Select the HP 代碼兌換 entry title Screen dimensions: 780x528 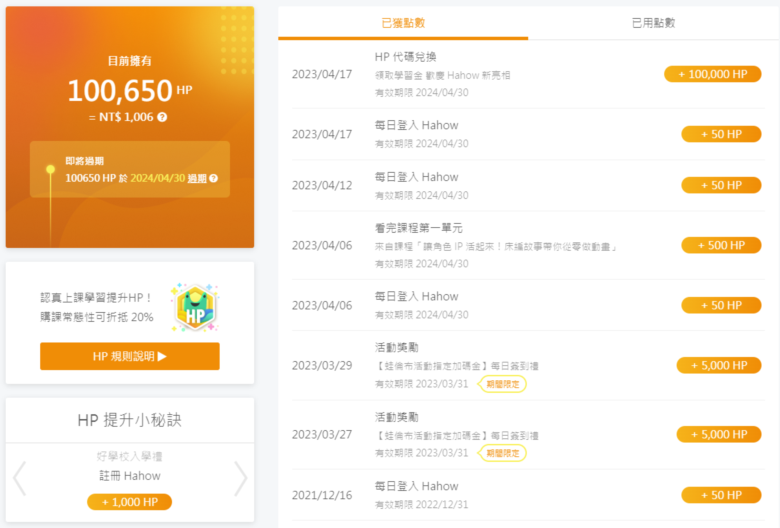[405, 57]
